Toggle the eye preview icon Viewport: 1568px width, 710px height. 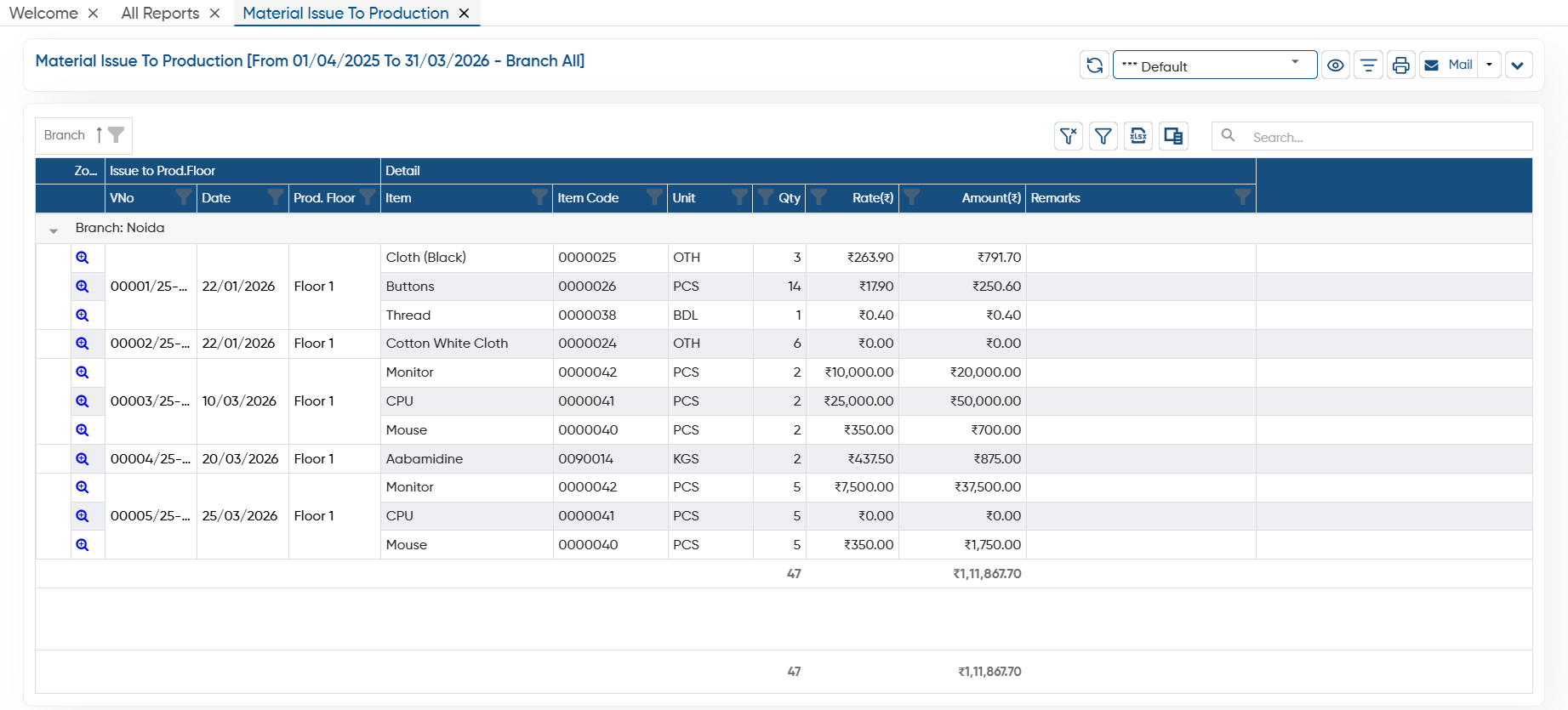point(1336,65)
